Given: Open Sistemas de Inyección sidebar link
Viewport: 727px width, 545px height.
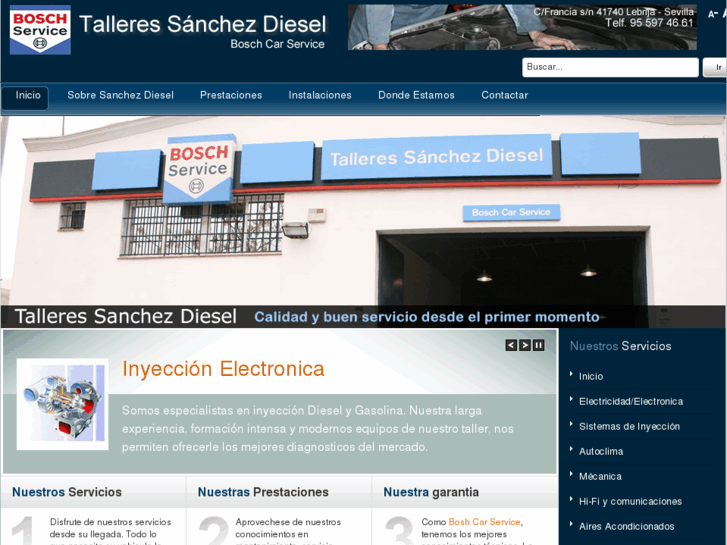Looking at the screenshot, I should (x=629, y=427).
